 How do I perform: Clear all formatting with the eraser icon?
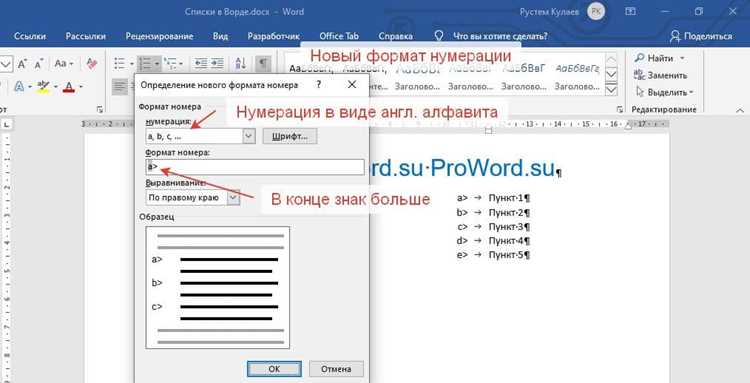(x=91, y=63)
